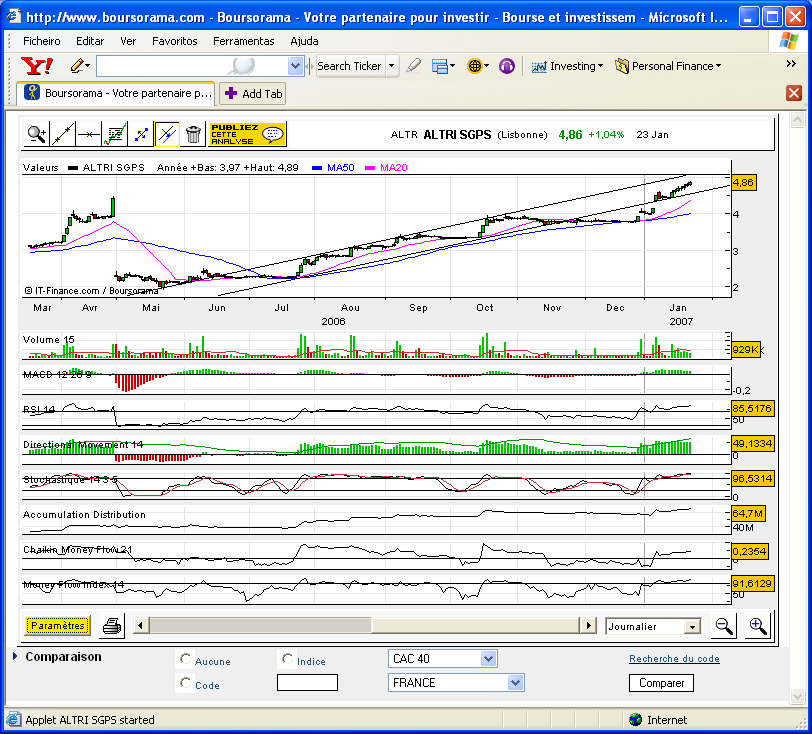This screenshot has height=734, width=812.
Task: Follow the Recherche du code link
Action: (x=674, y=659)
